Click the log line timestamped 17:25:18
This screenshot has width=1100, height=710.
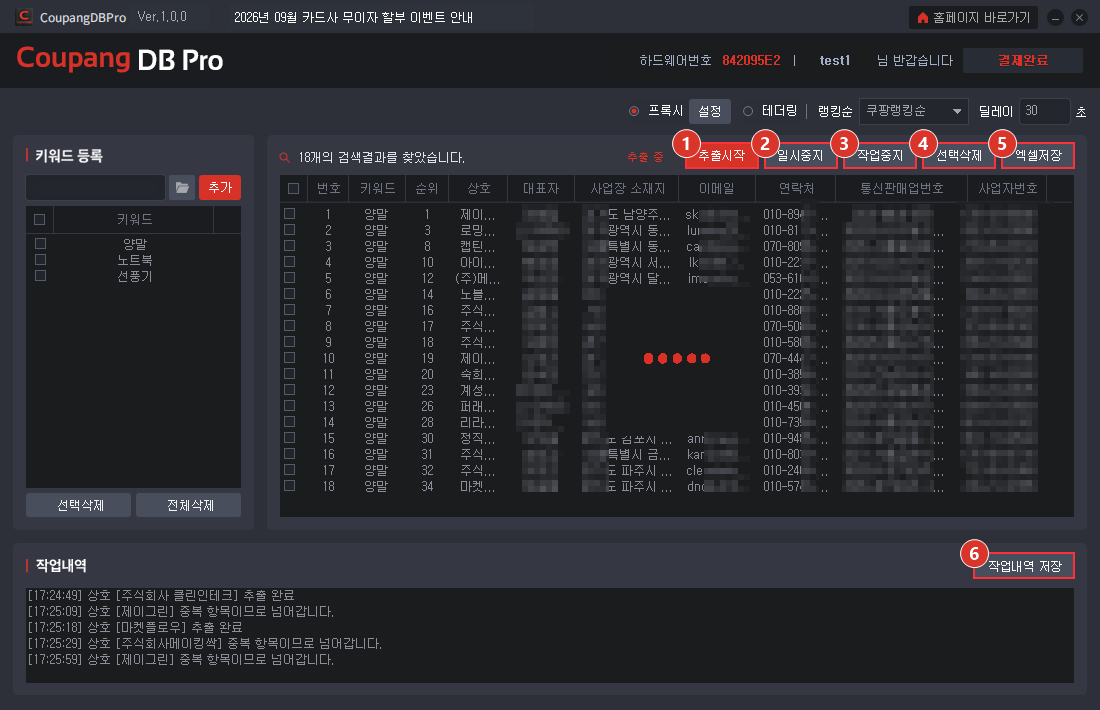pos(135,627)
